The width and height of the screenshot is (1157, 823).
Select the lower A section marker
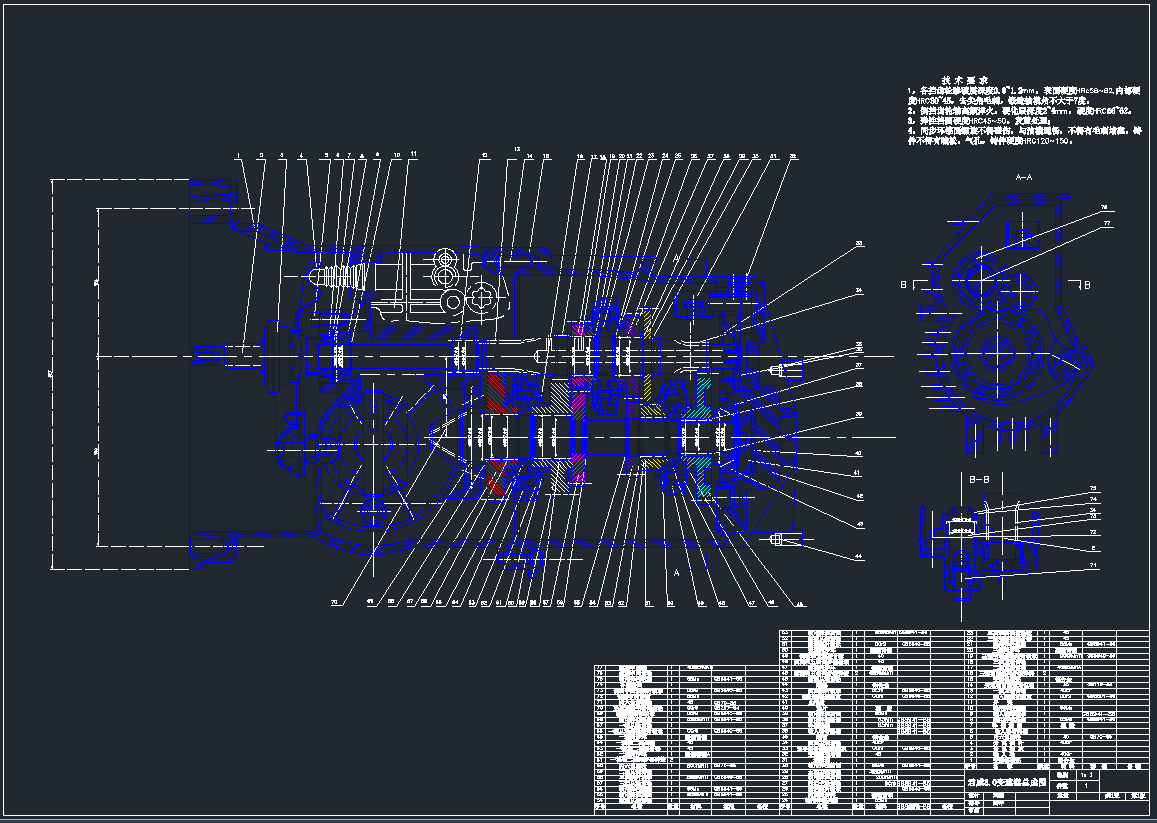677,573
